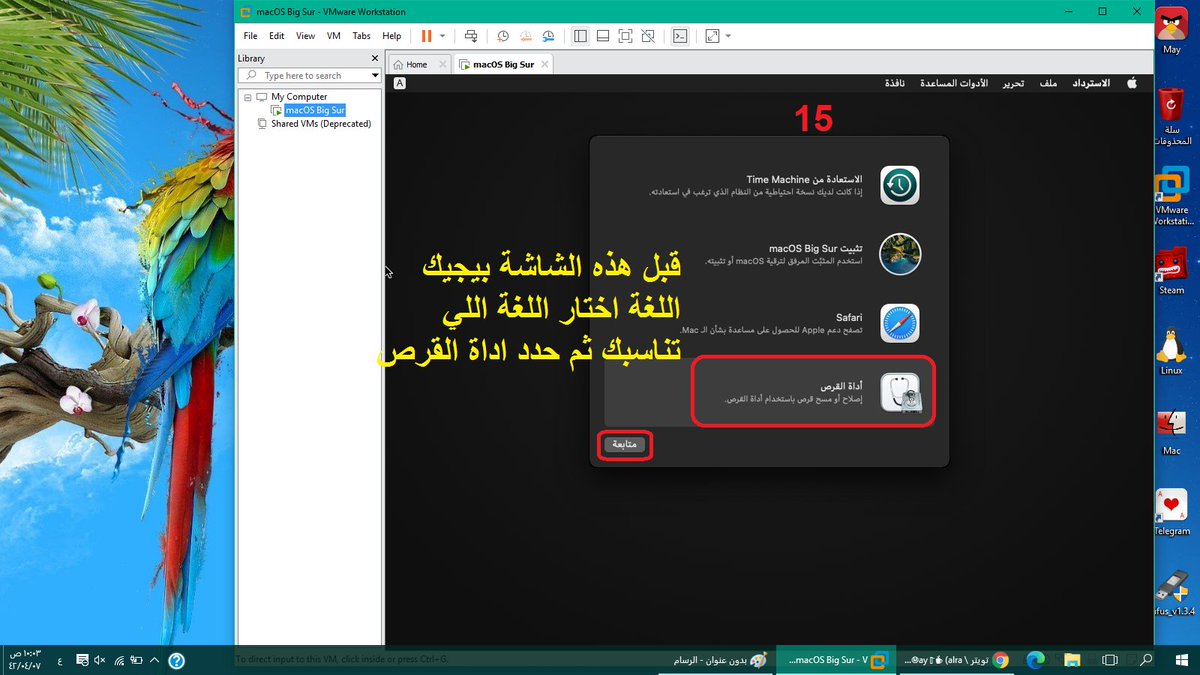The width and height of the screenshot is (1200, 675).
Task: Open the VM menu
Action: pyautogui.click(x=334, y=36)
